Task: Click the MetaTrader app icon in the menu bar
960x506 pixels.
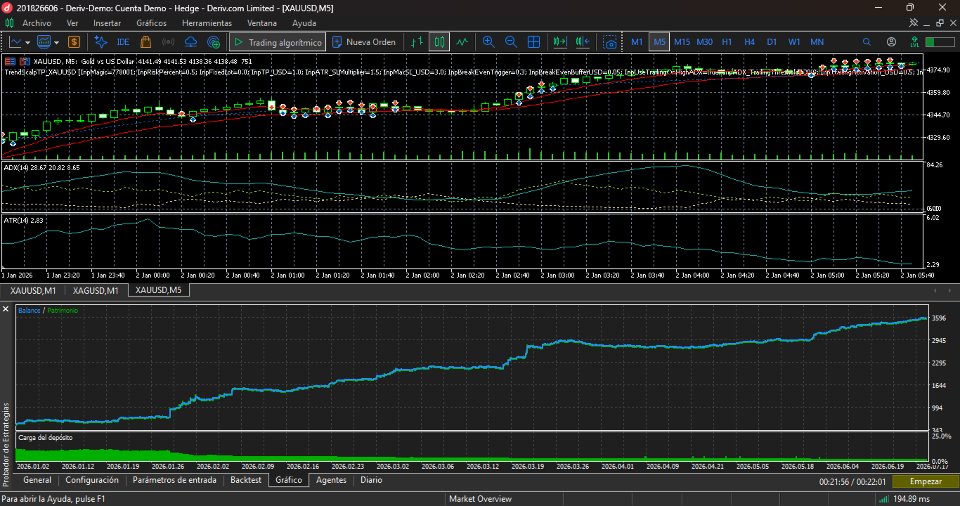Action: coord(9,23)
